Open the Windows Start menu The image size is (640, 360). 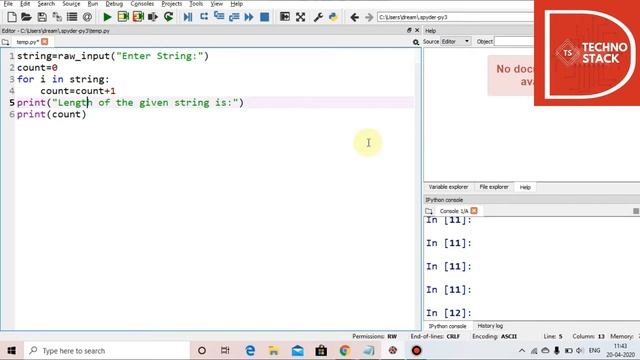coord(11,351)
